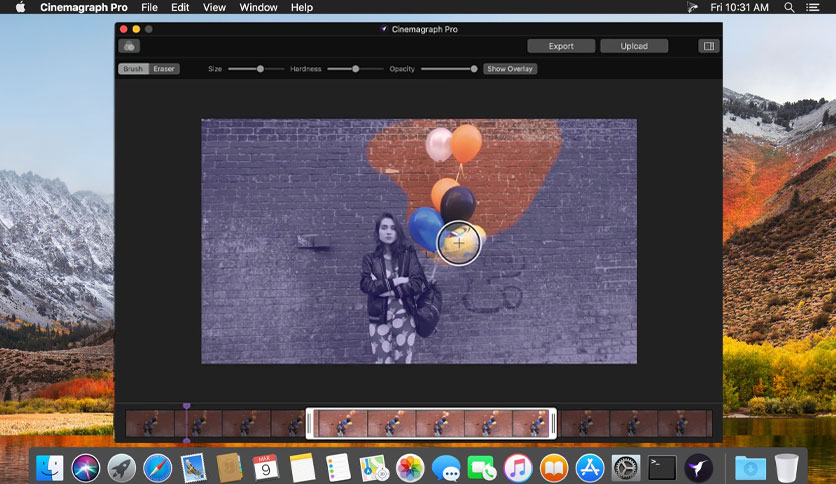Toggle the Show Overlay button

click(510, 69)
